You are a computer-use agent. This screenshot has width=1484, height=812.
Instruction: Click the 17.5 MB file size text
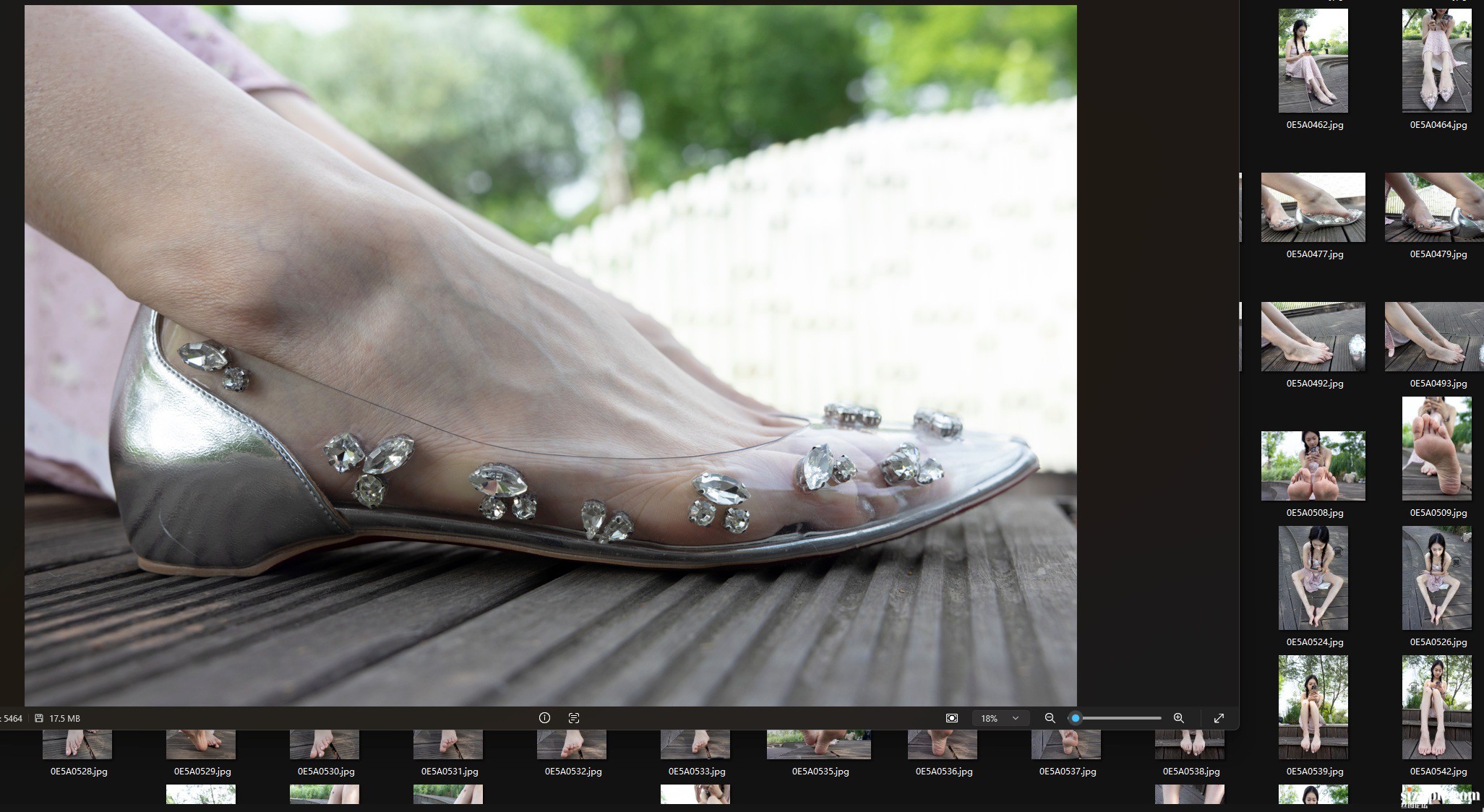[64, 718]
